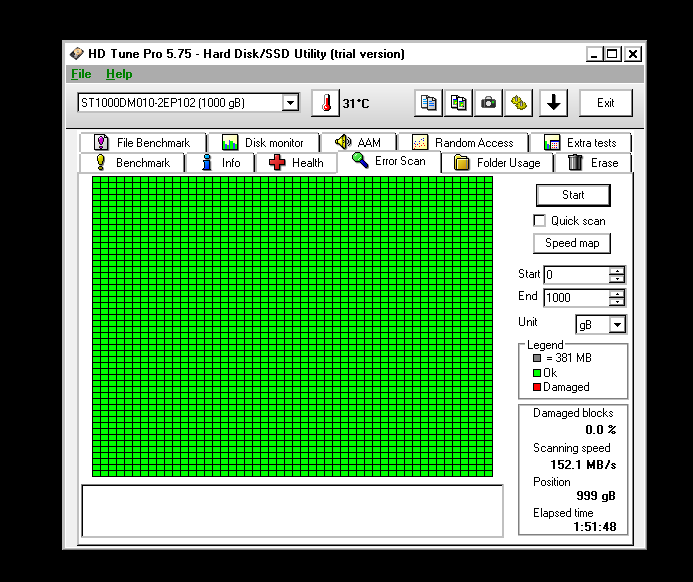Click the temperature thermometer icon
Viewport: 693px width, 582px height.
click(x=325, y=103)
